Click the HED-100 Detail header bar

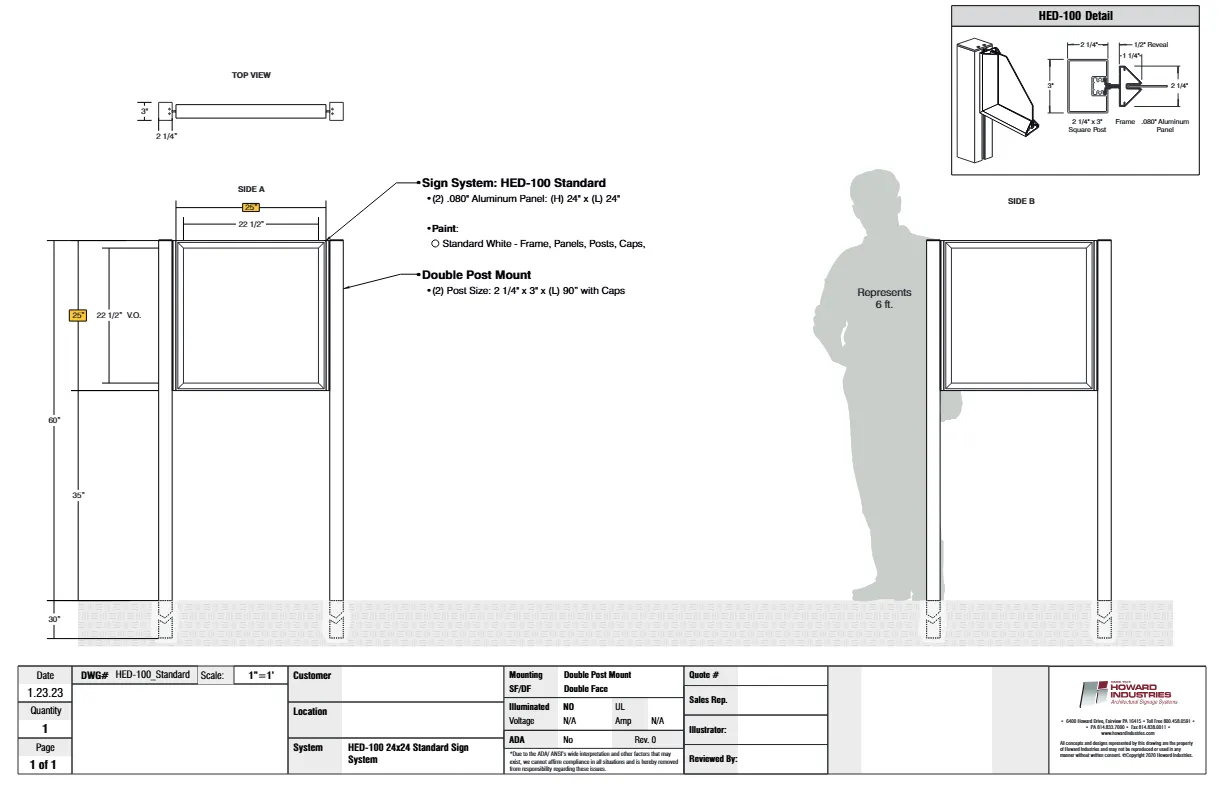[1075, 15]
